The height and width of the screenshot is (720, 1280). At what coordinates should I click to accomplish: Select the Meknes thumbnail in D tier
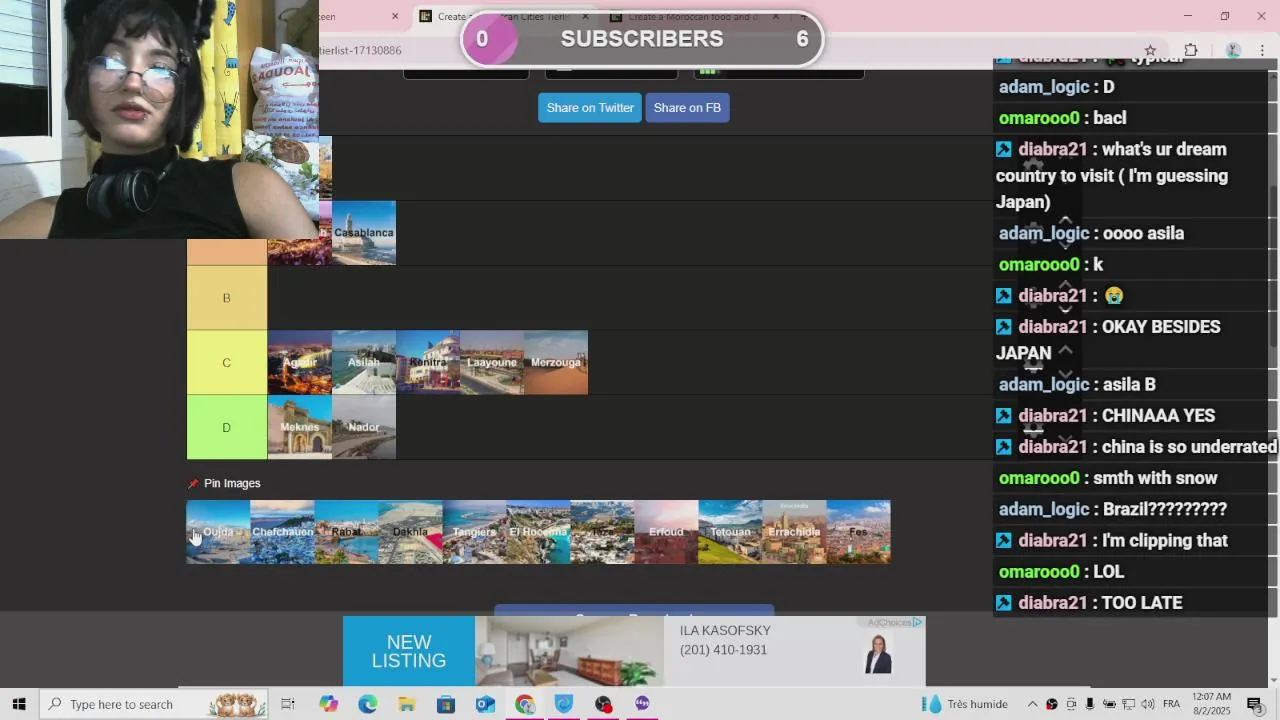click(300, 427)
